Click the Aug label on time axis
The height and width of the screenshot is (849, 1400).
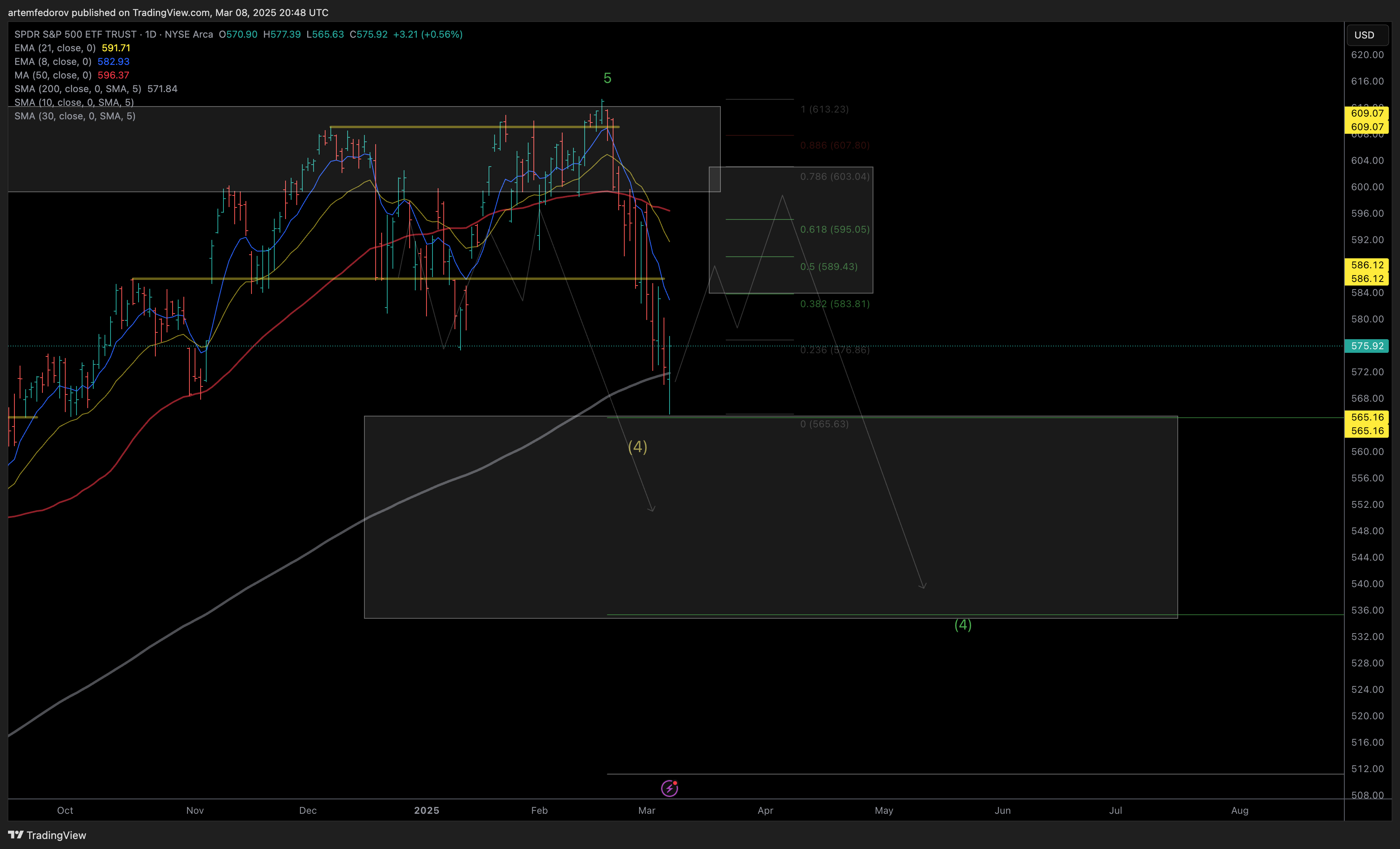click(x=1240, y=811)
